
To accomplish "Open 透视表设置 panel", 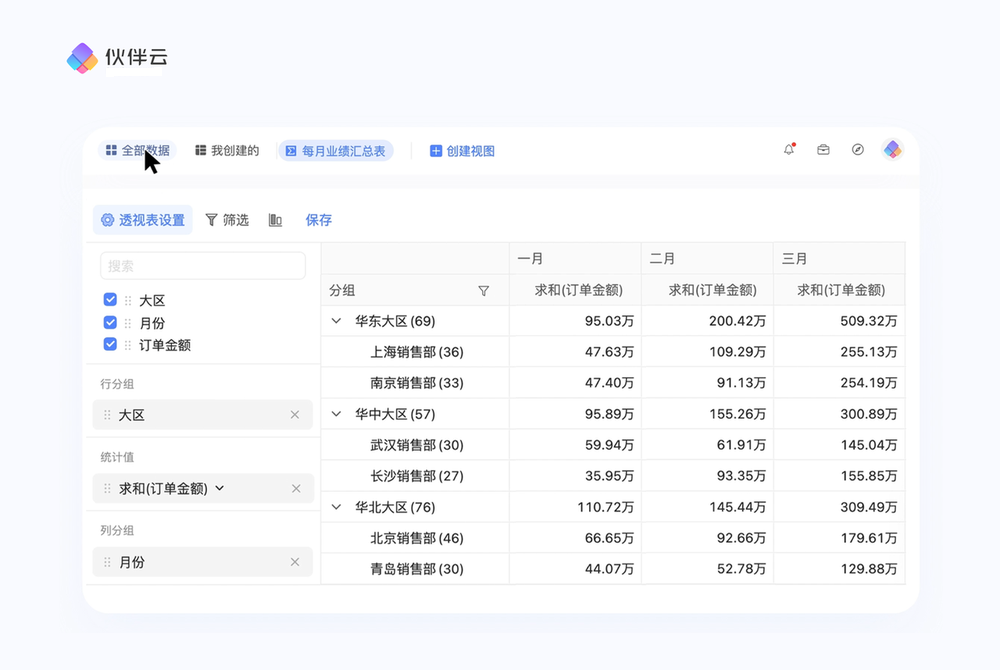I will click(143, 220).
